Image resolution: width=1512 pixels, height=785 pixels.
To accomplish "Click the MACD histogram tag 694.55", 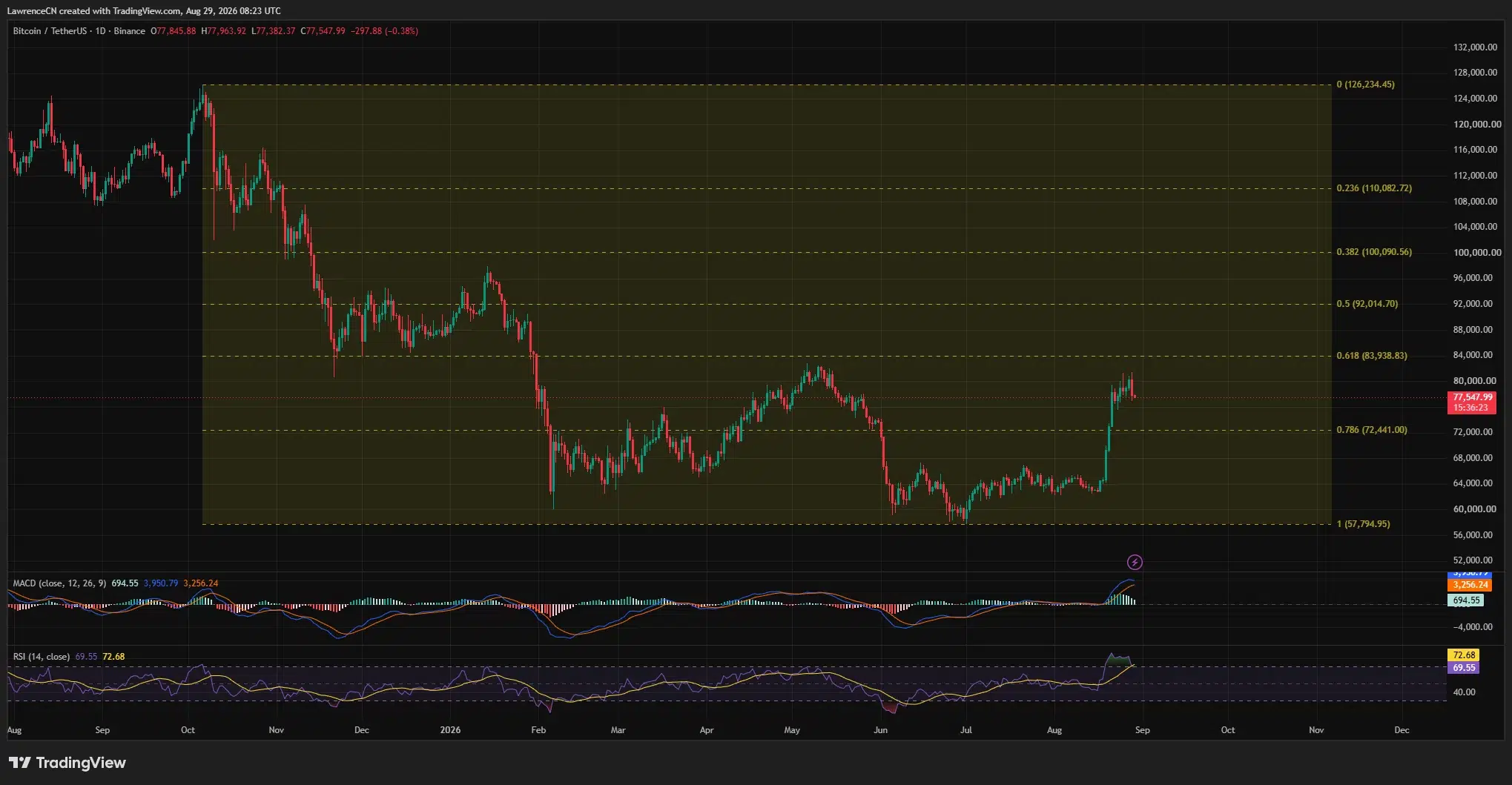I will 1465,600.
